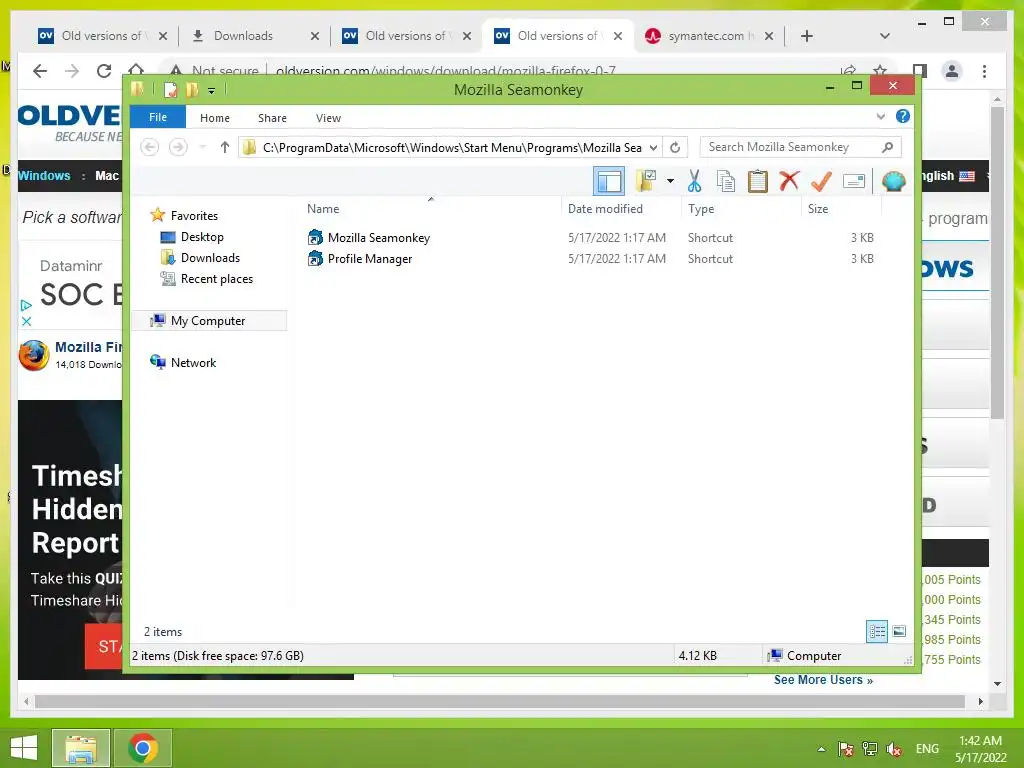This screenshot has width=1024, height=768.
Task: Toggle the navigation pane layout button
Action: click(609, 181)
